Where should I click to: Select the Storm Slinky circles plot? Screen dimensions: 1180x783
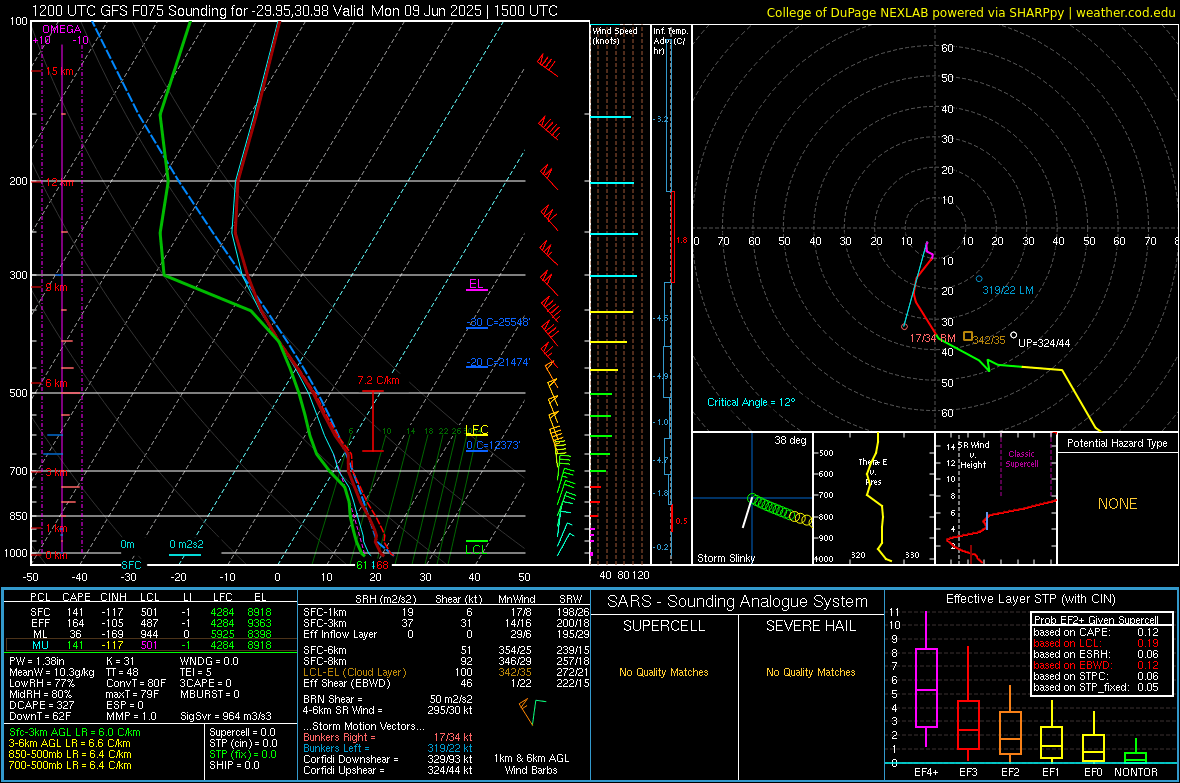pos(779,510)
